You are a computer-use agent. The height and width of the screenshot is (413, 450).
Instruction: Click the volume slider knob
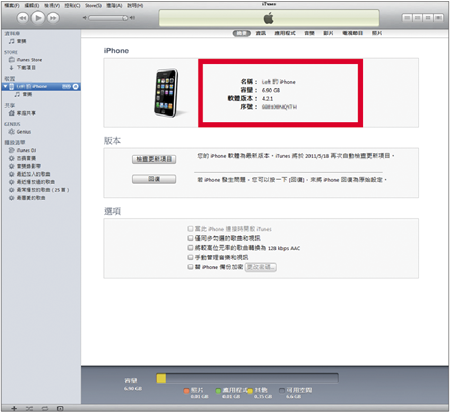click(x=125, y=18)
